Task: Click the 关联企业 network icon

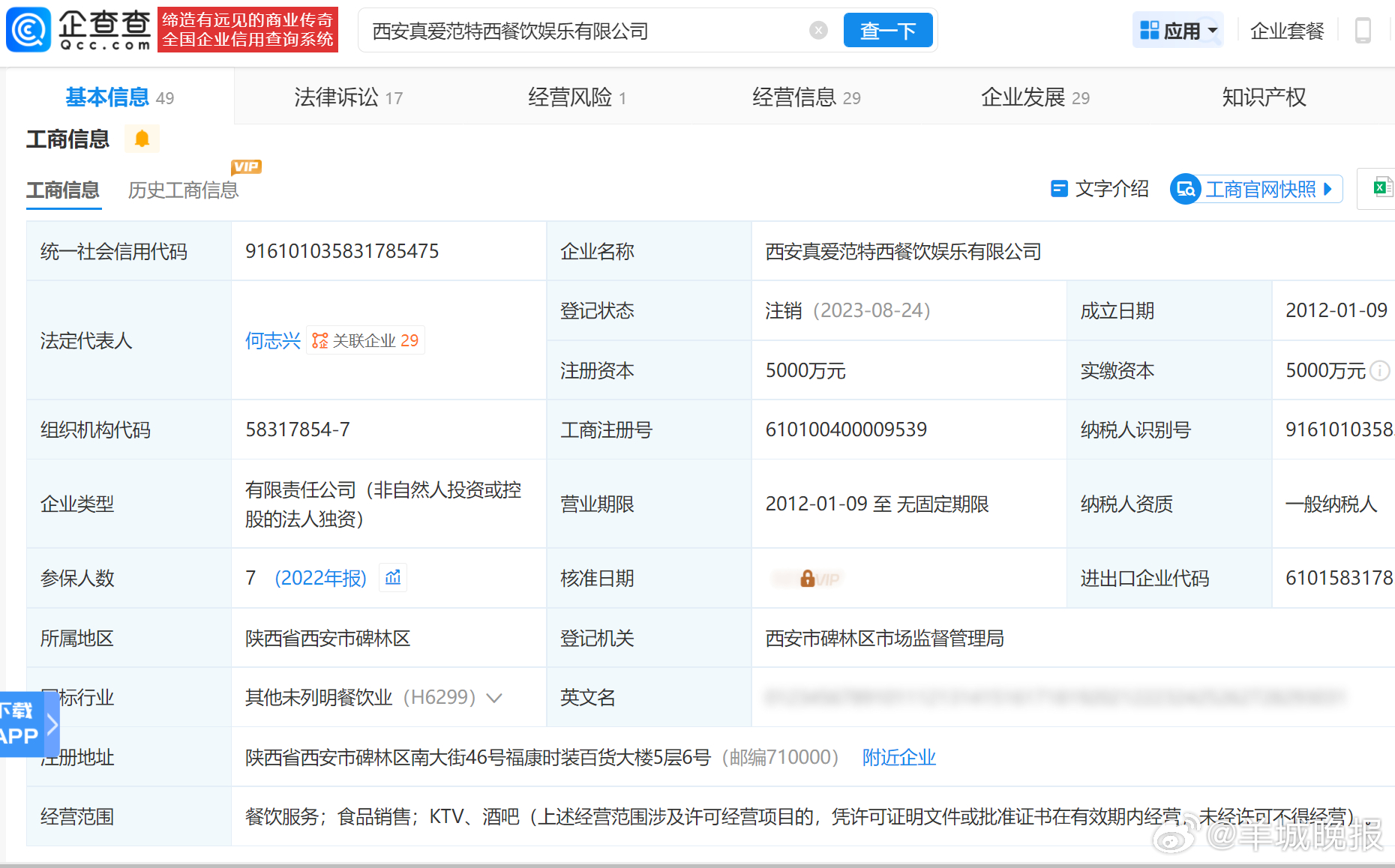Action: pos(320,341)
